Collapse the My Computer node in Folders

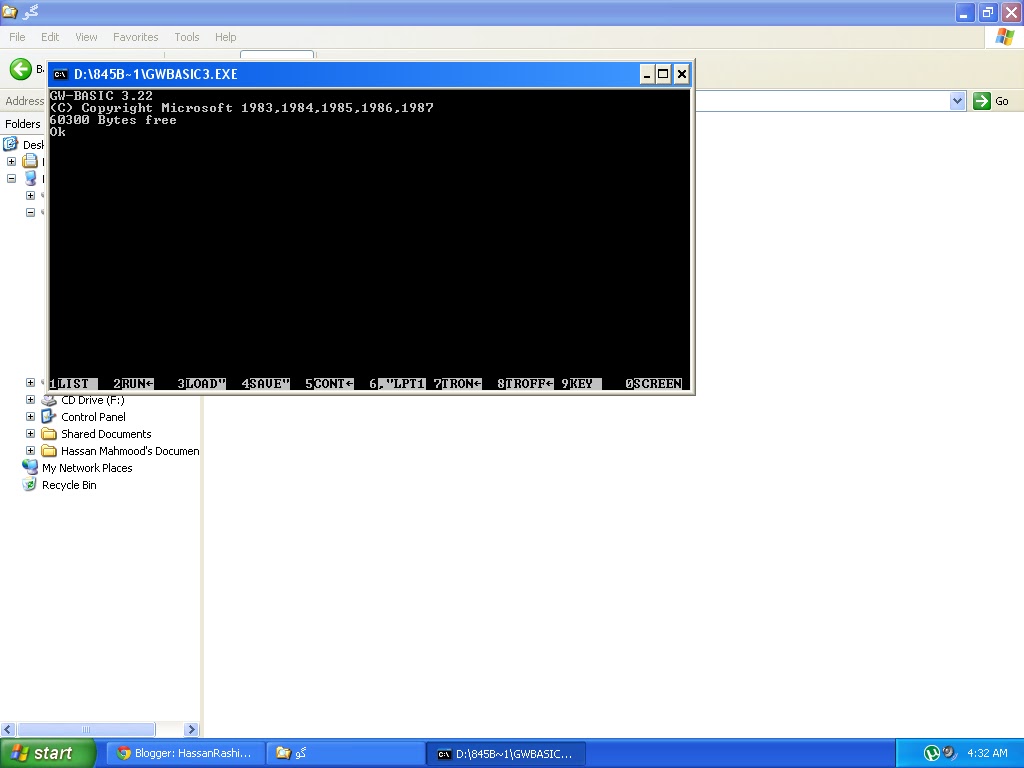pos(11,178)
